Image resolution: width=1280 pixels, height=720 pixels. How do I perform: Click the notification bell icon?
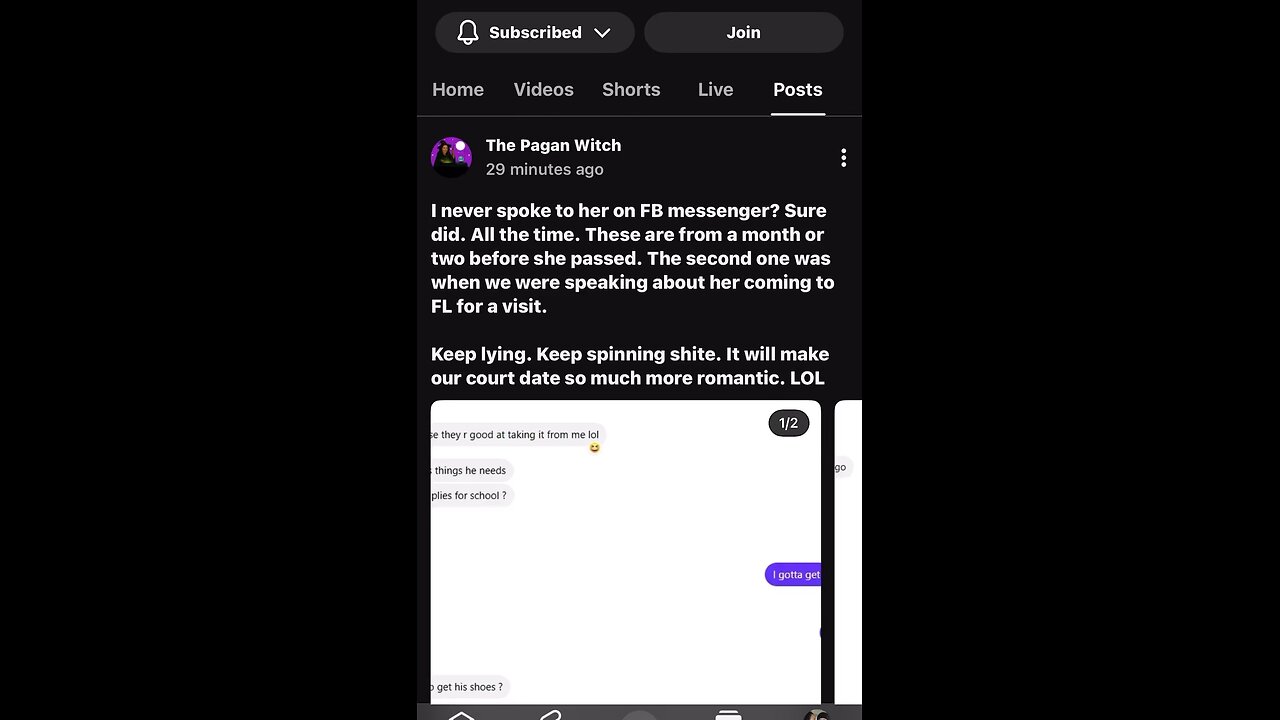pos(467,32)
